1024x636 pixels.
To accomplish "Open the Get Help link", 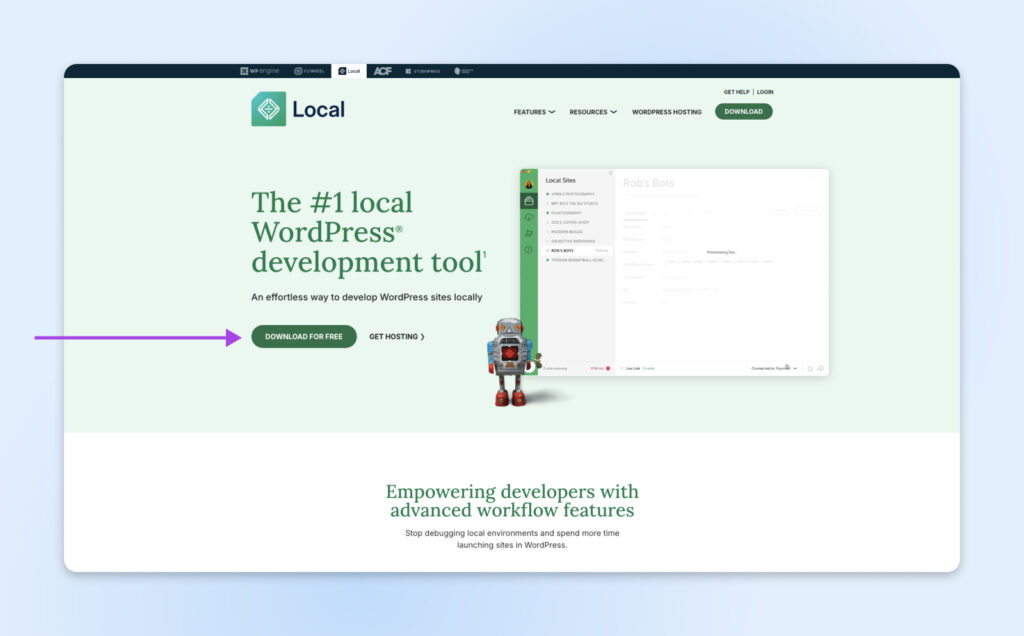I will click(x=736, y=92).
